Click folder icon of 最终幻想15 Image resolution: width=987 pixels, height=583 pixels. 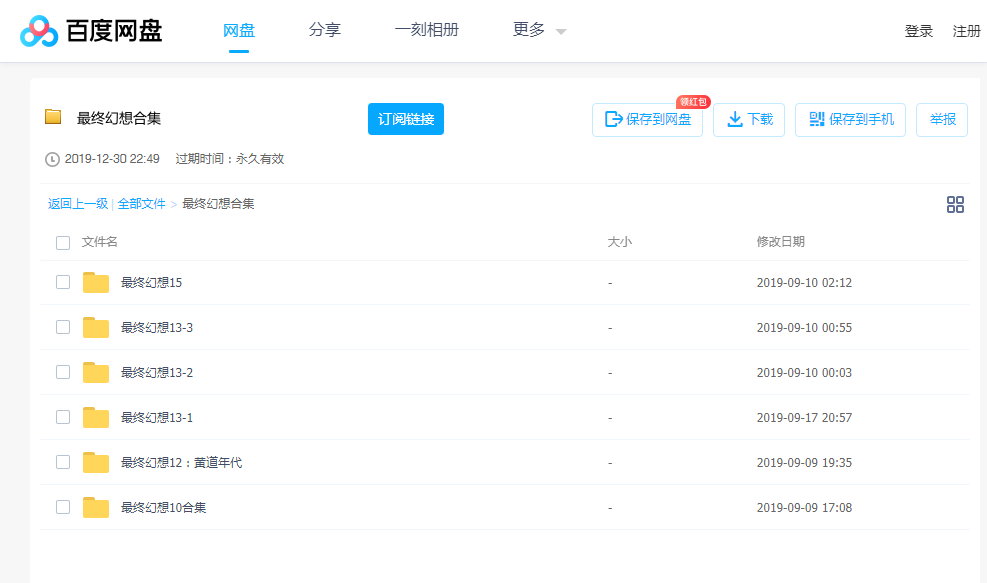click(x=96, y=283)
